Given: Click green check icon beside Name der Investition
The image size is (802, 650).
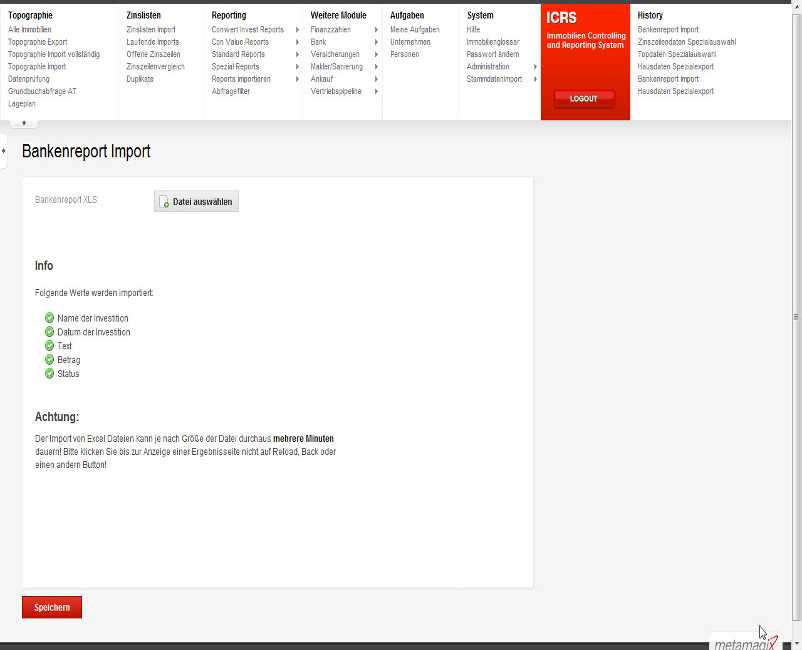Looking at the screenshot, I should coord(50,318).
